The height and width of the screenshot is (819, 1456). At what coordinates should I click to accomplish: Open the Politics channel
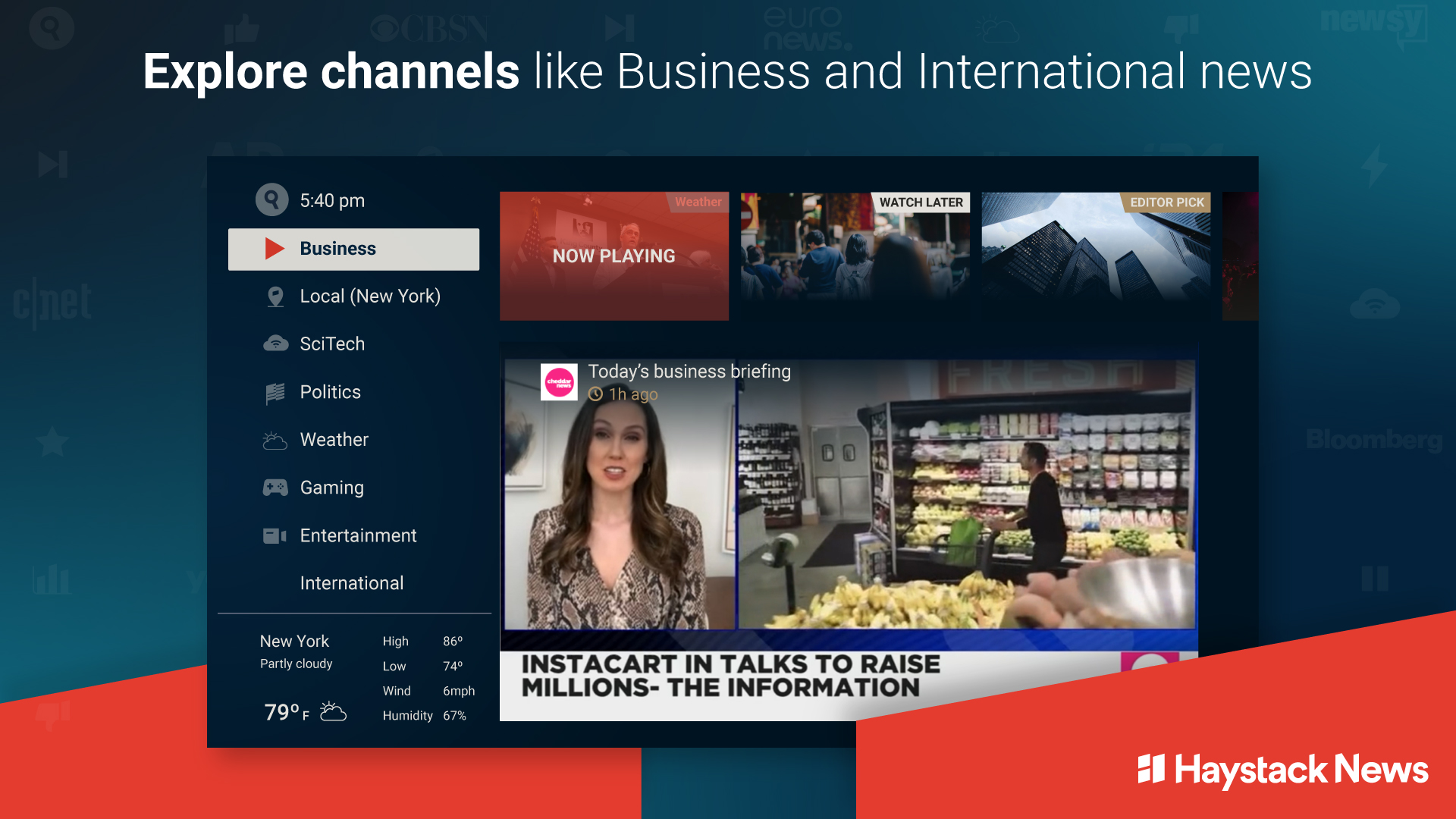[x=331, y=392]
